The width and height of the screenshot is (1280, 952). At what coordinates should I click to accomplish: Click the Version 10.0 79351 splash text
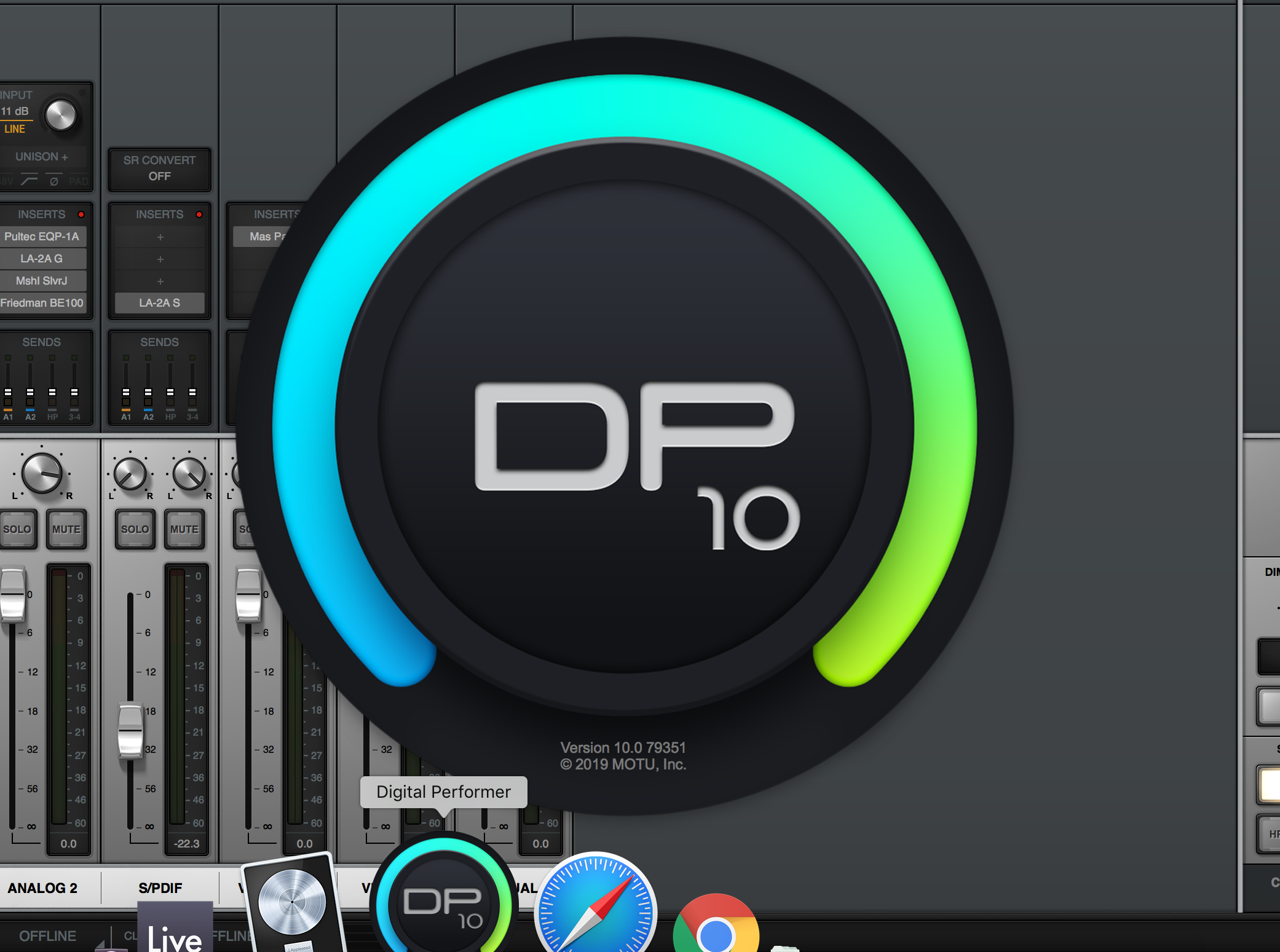coord(623,748)
